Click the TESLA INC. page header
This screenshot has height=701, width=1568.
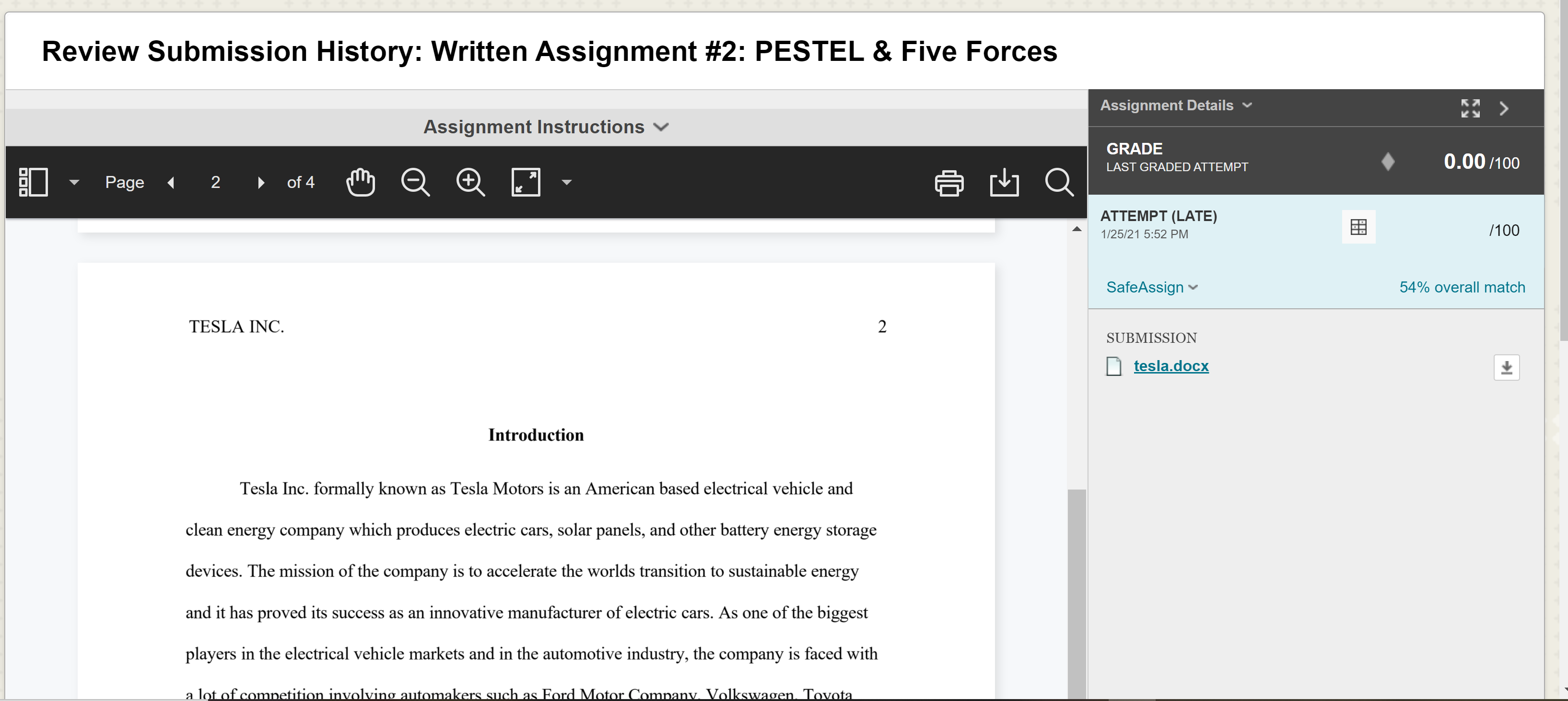[236, 327]
